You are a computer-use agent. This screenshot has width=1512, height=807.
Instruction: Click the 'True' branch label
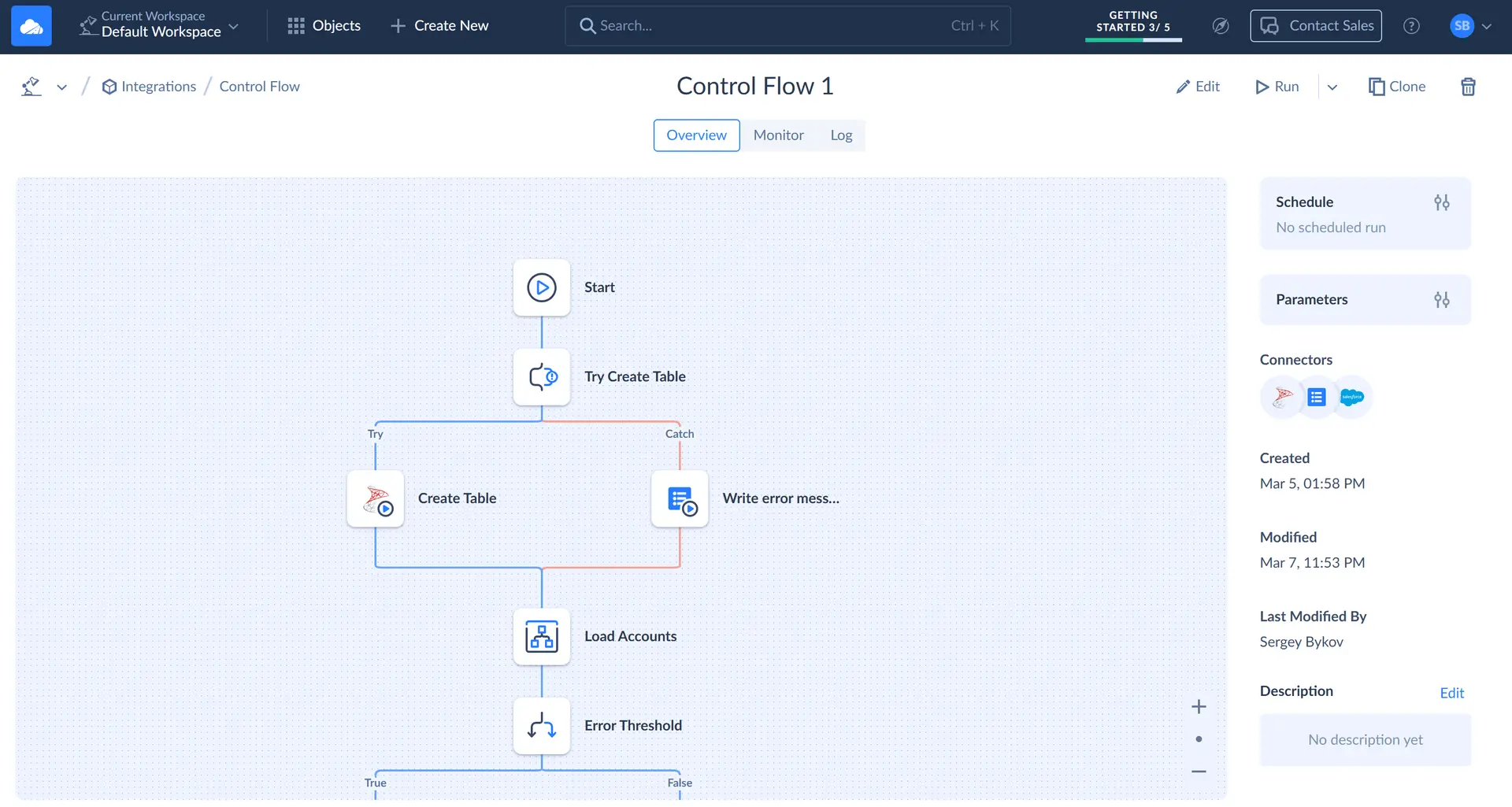click(375, 783)
